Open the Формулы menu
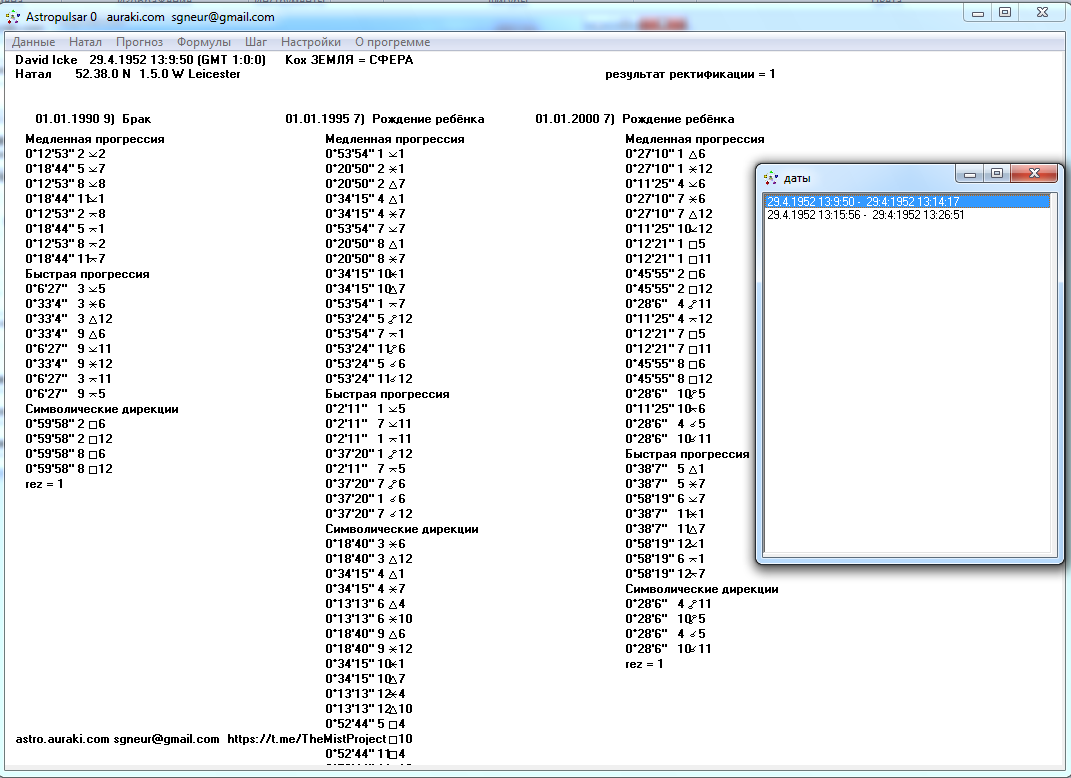This screenshot has height=778, width=1071. click(204, 42)
